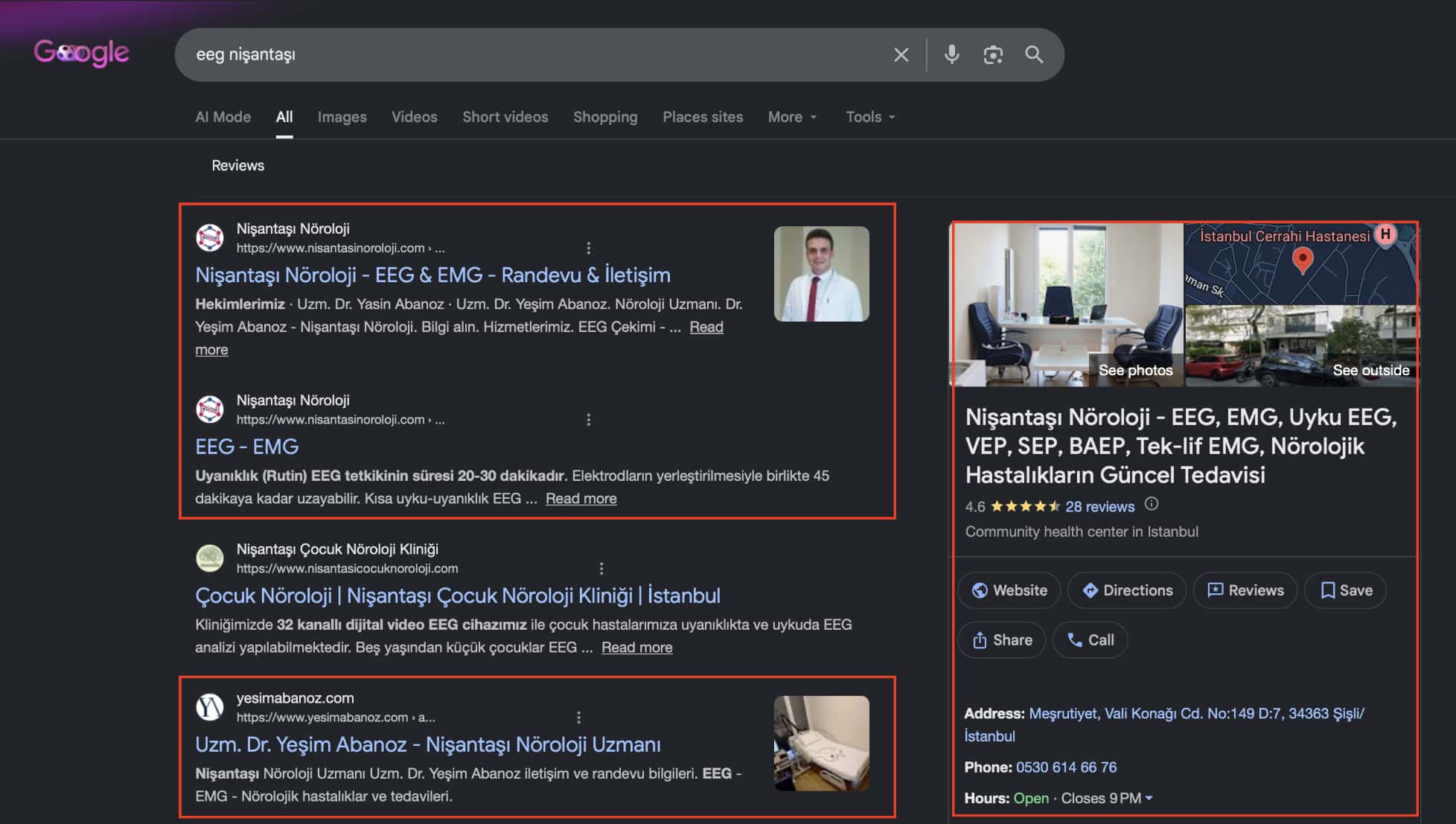Click Read more in Çocuk Nöroloji snippet
1456x824 pixels.
pos(636,648)
